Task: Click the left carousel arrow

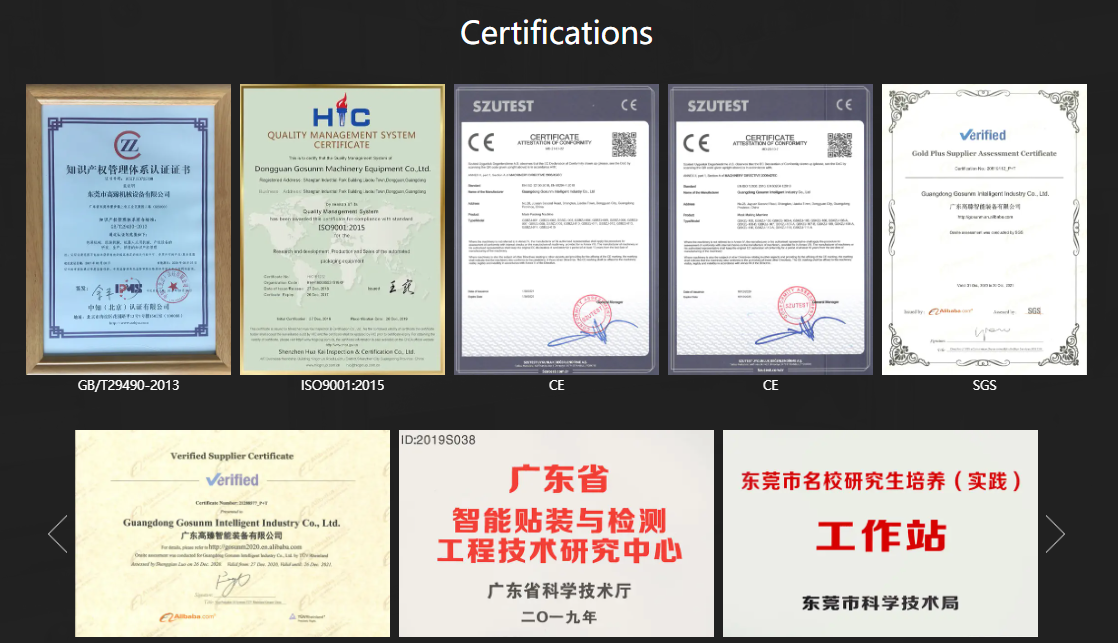Action: click(x=58, y=534)
